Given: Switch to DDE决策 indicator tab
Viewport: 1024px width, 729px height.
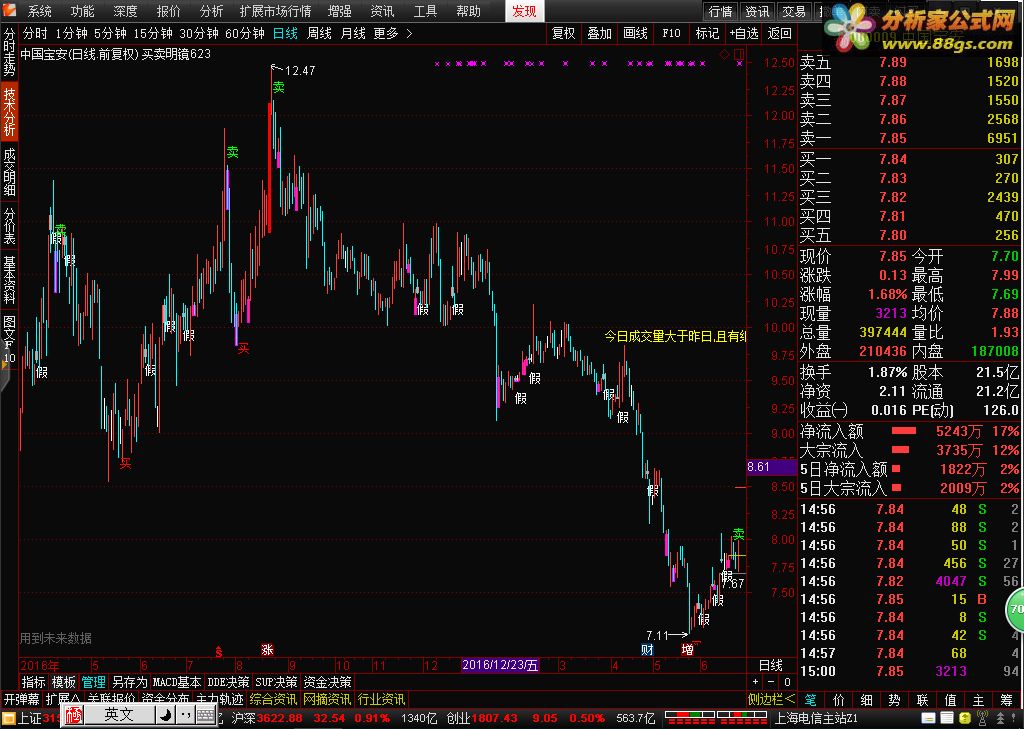Looking at the screenshot, I should [228, 682].
